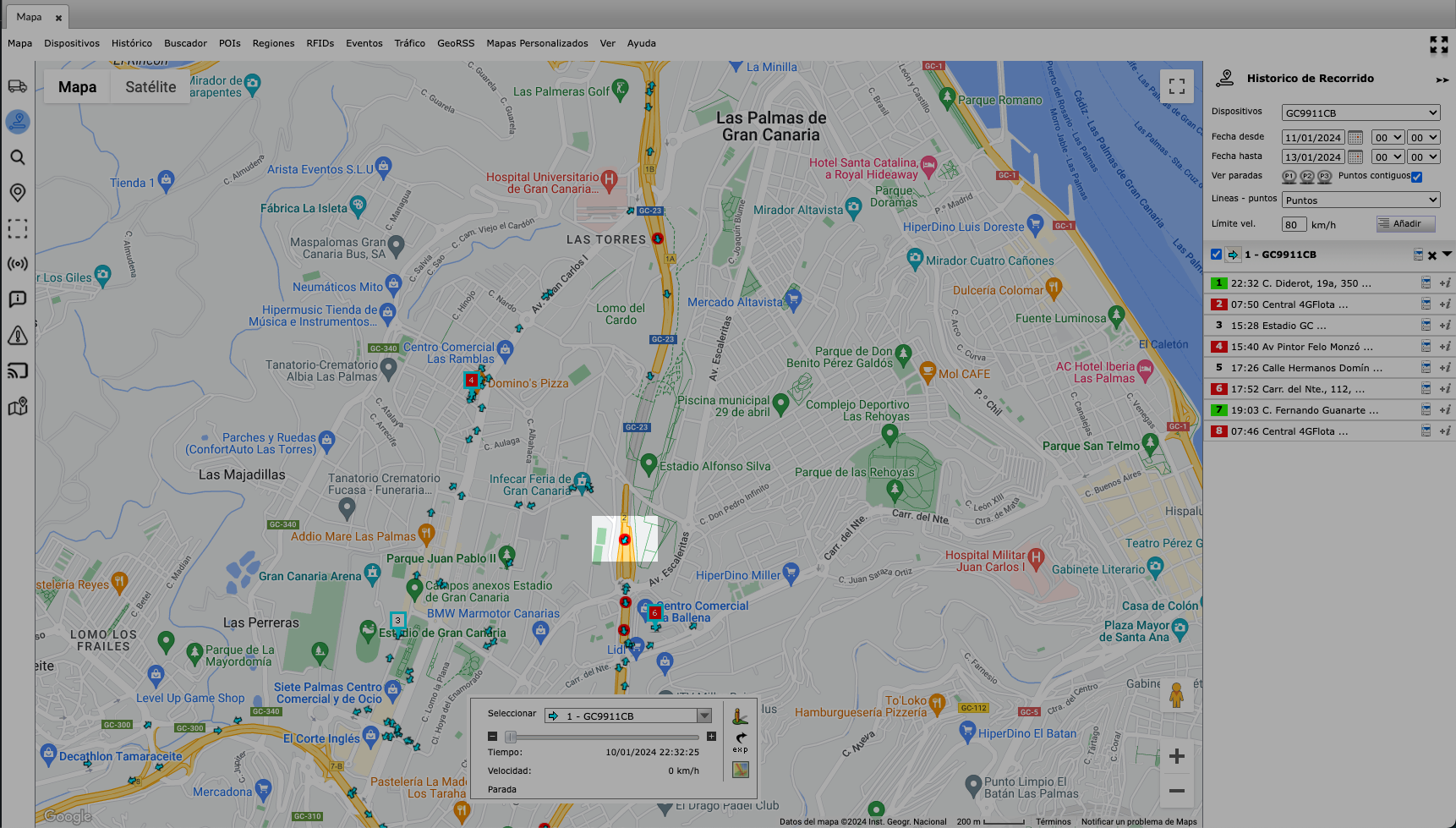Open the custom maps sidebar icon
The width and height of the screenshot is (1456, 828).
(x=18, y=407)
